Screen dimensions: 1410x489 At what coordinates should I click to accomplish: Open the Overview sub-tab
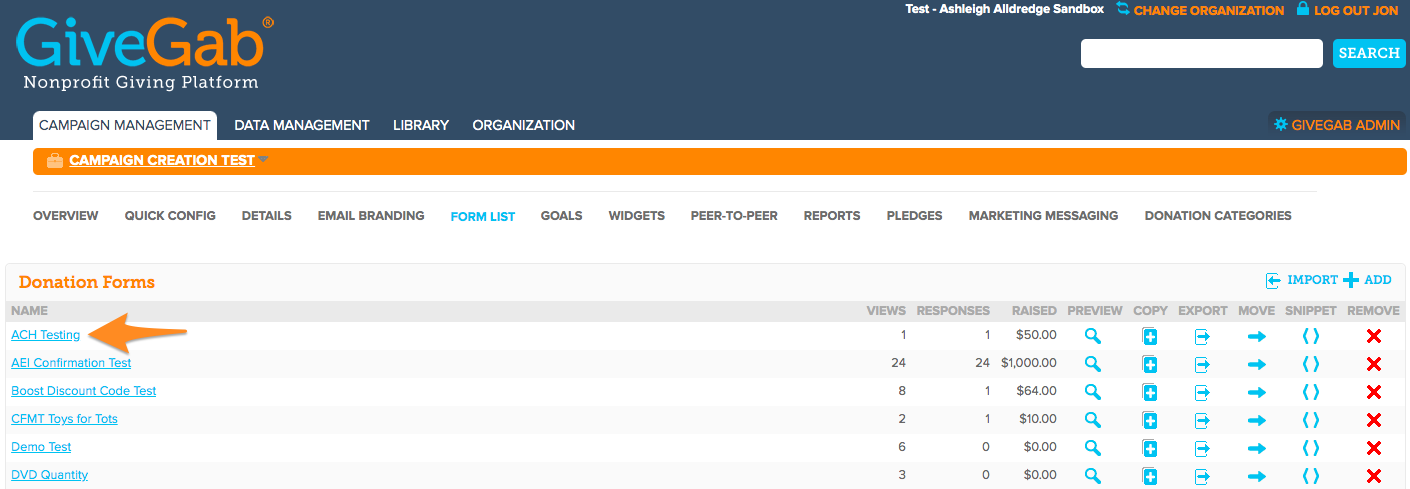[66, 216]
